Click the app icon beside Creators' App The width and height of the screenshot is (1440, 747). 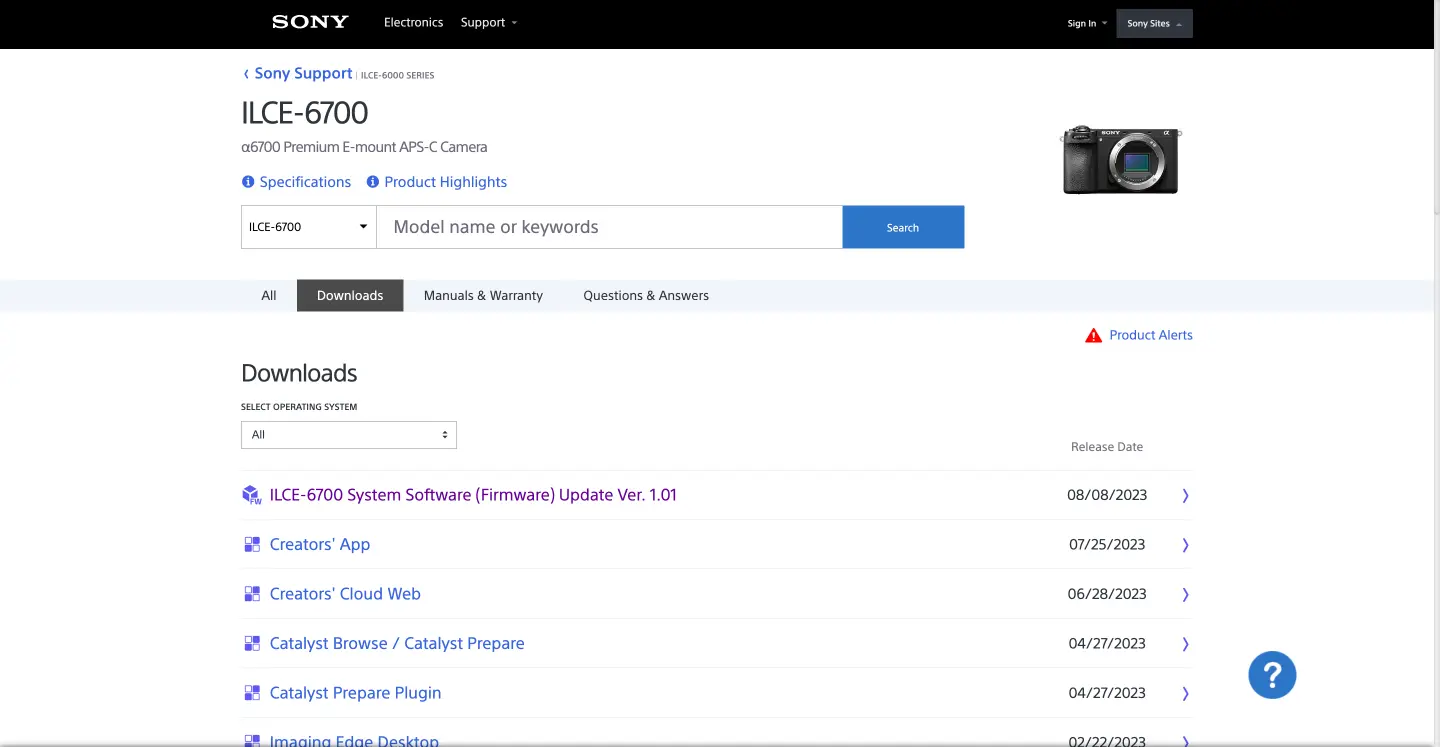click(x=252, y=545)
